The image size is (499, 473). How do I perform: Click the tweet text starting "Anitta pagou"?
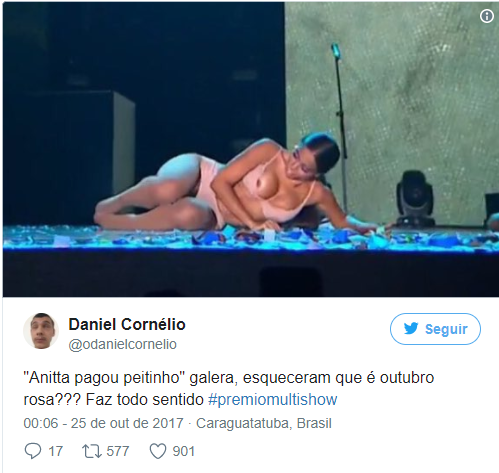[x=229, y=389]
